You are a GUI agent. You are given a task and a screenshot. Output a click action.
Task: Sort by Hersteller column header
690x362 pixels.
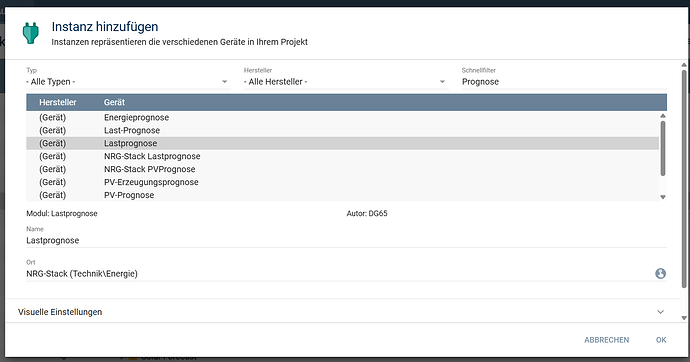point(58,102)
